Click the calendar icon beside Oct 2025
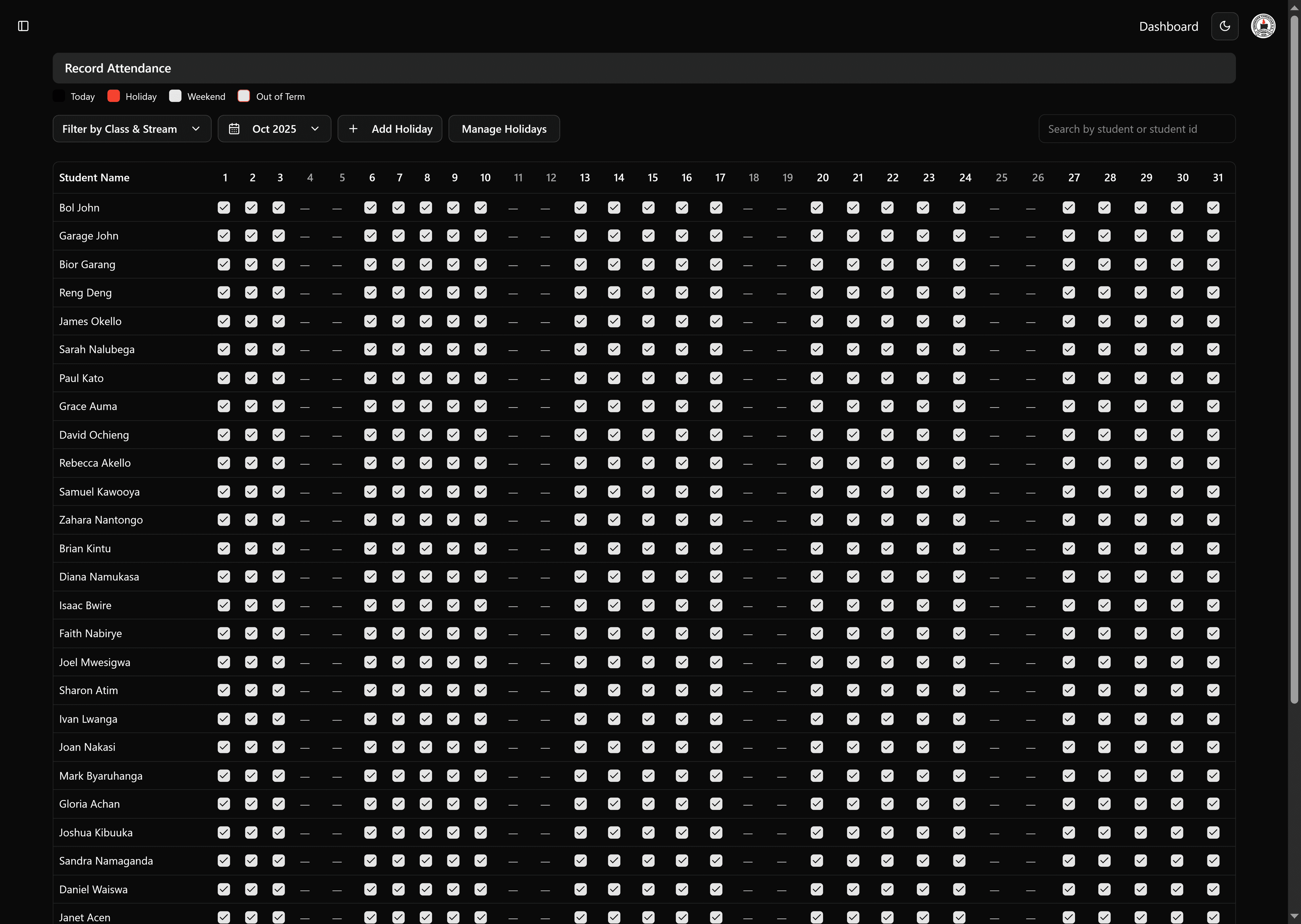 click(x=234, y=129)
